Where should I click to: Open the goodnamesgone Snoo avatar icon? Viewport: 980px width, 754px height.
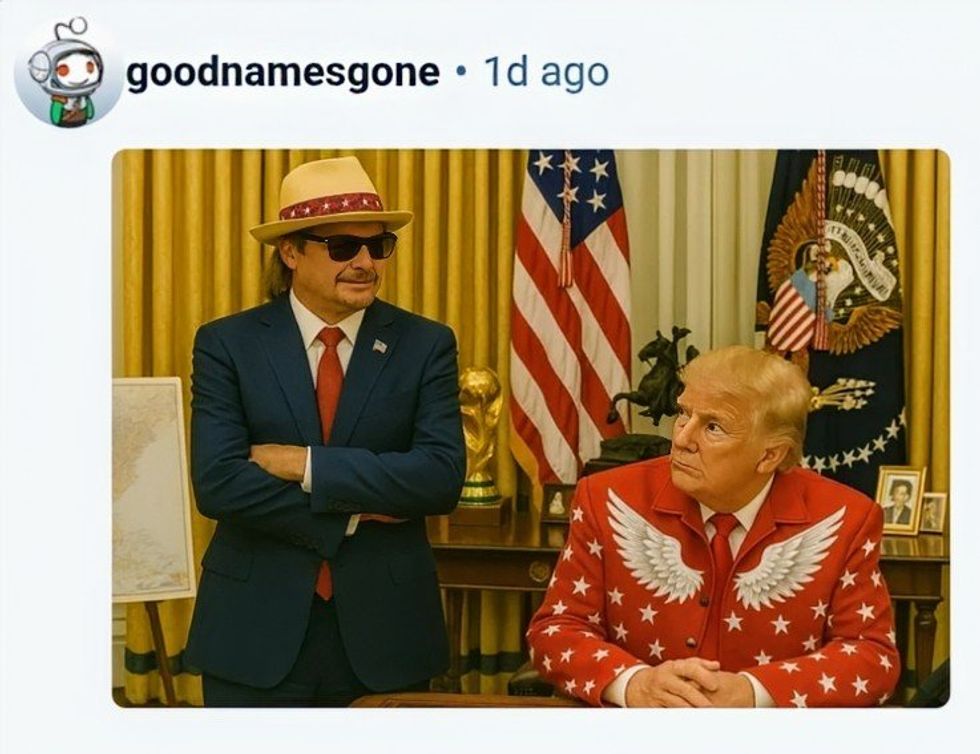point(68,72)
